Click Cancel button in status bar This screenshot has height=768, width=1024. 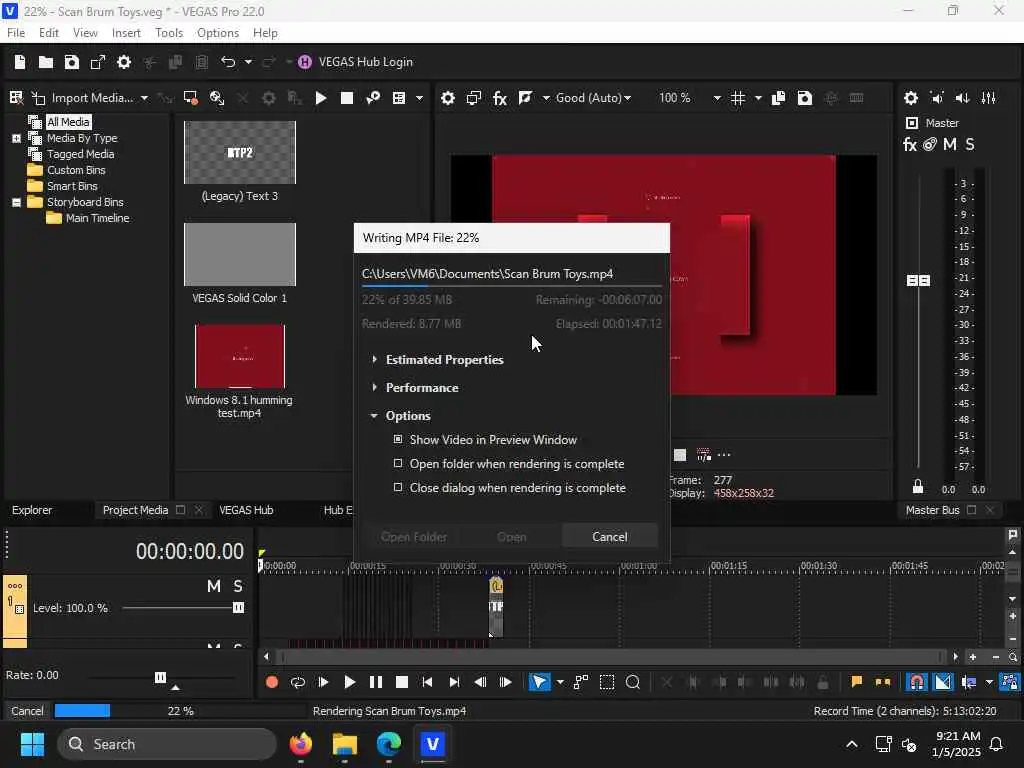pyautogui.click(x=27, y=711)
